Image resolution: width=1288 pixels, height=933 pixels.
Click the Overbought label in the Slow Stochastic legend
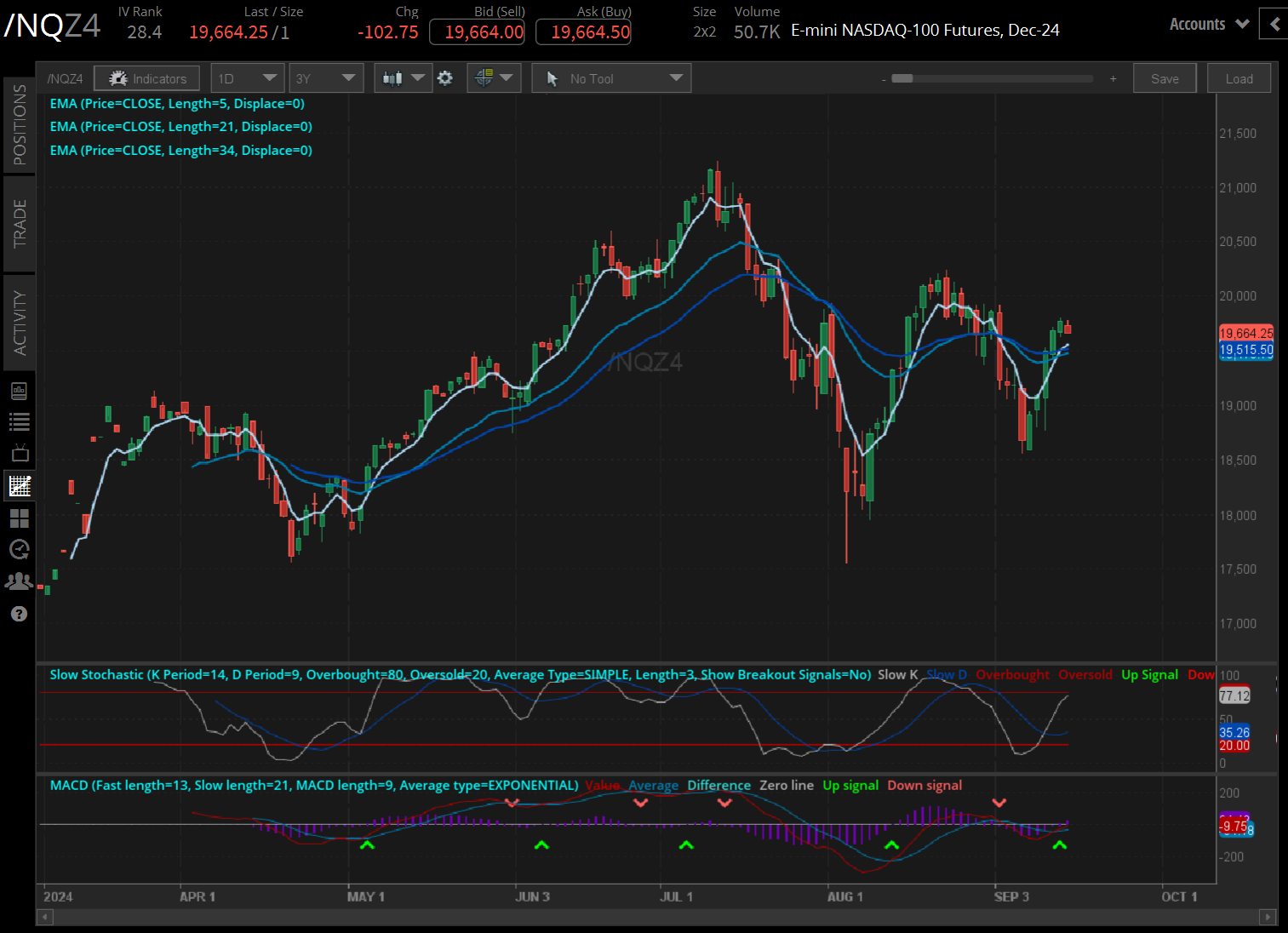[1012, 674]
